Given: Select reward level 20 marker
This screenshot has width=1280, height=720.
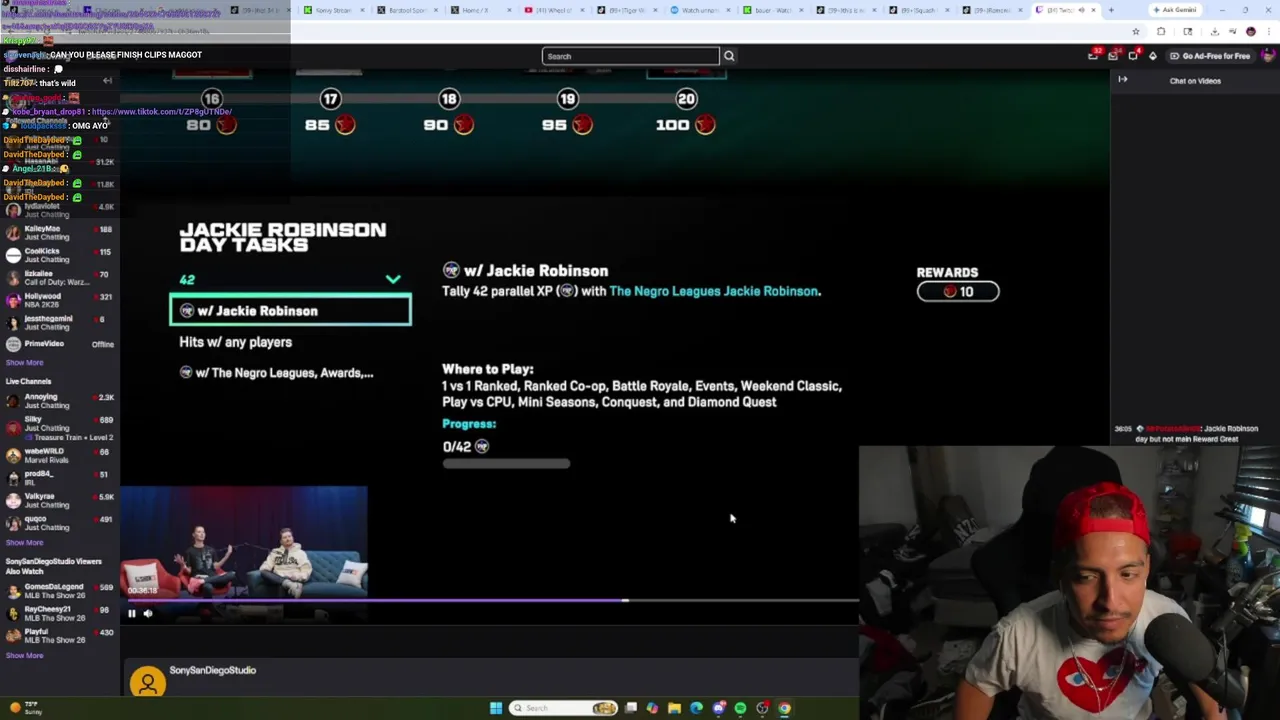Looking at the screenshot, I should coord(686,99).
